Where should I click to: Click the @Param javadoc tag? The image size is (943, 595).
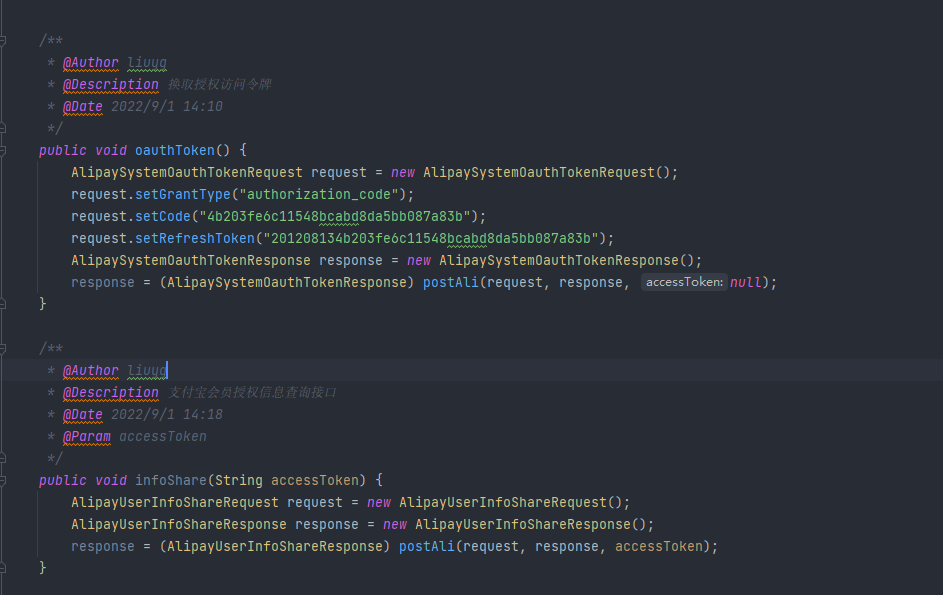click(x=87, y=437)
